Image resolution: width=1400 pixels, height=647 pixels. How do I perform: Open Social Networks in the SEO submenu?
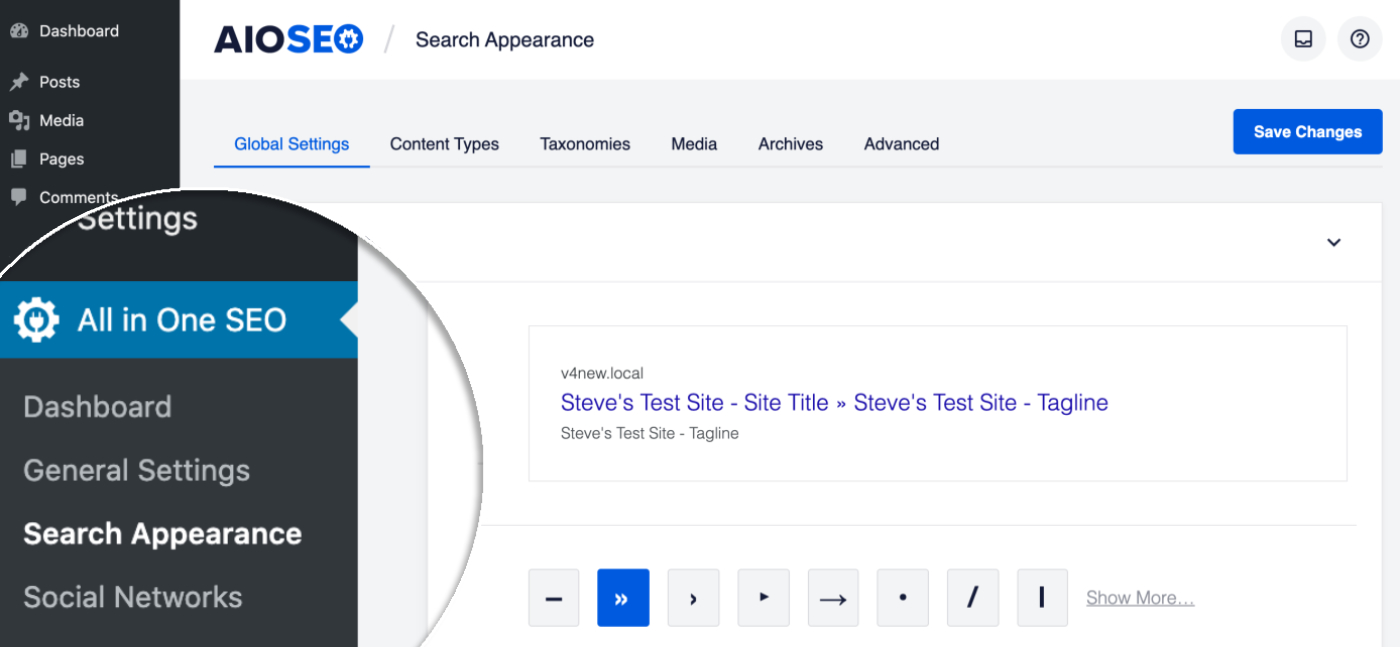(133, 597)
